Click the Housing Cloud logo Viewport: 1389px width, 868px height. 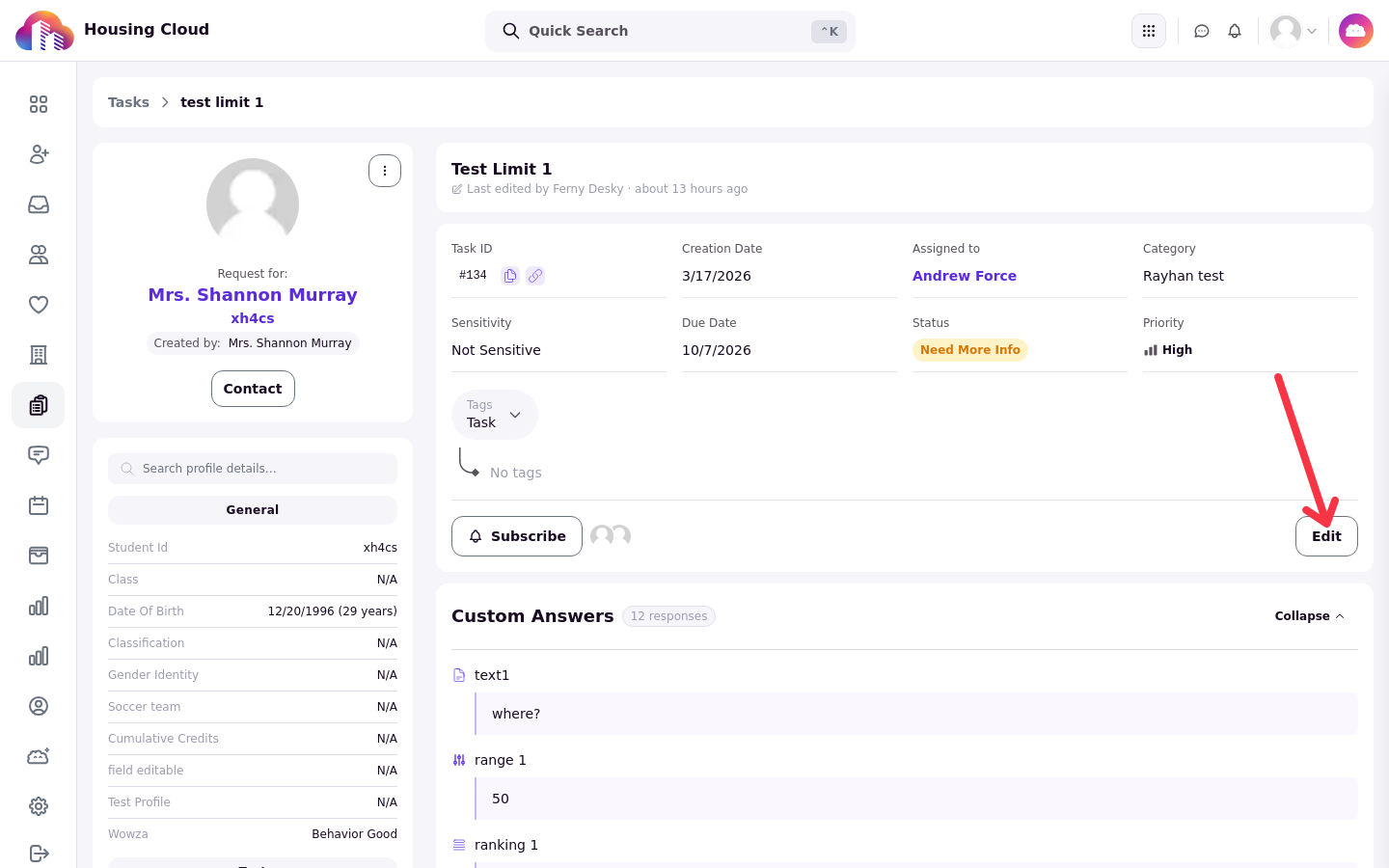click(45, 31)
